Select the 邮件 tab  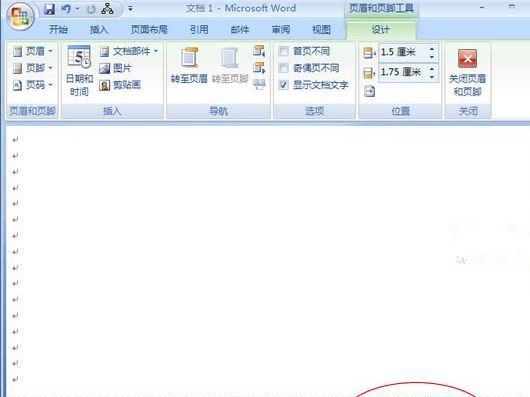click(240, 30)
